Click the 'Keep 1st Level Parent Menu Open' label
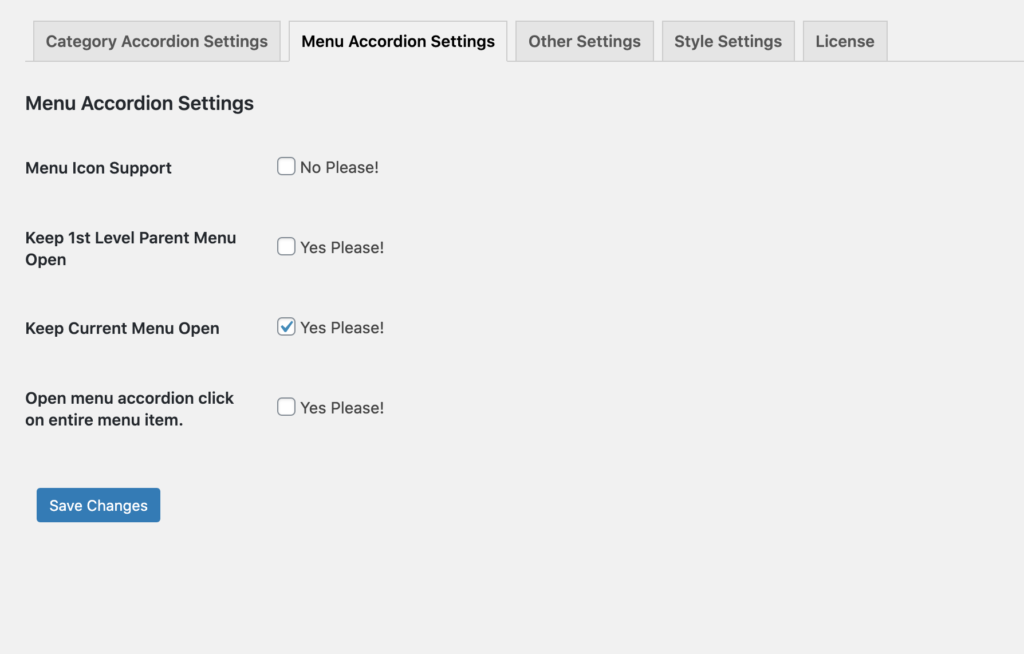The image size is (1024, 654). click(x=131, y=248)
